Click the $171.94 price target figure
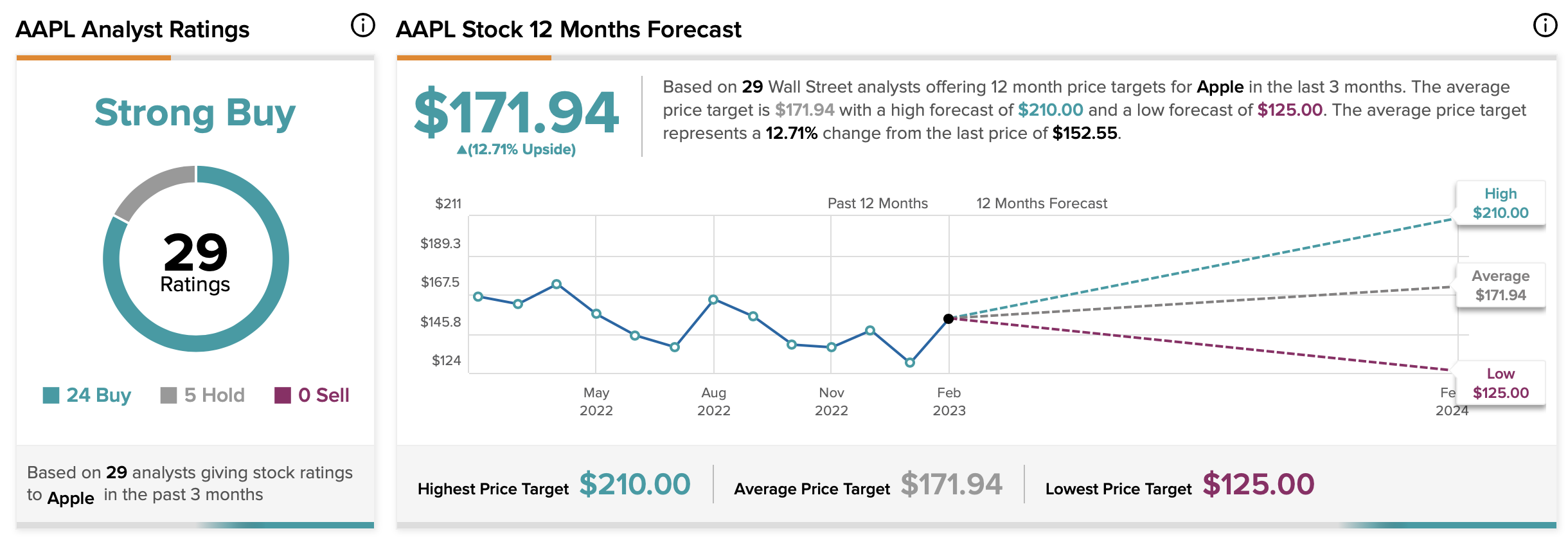The width and height of the screenshot is (1568, 540). tap(516, 113)
